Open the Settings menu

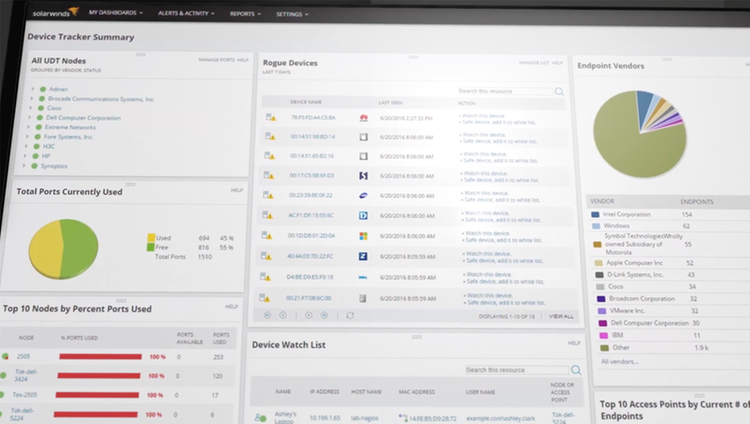pos(292,14)
